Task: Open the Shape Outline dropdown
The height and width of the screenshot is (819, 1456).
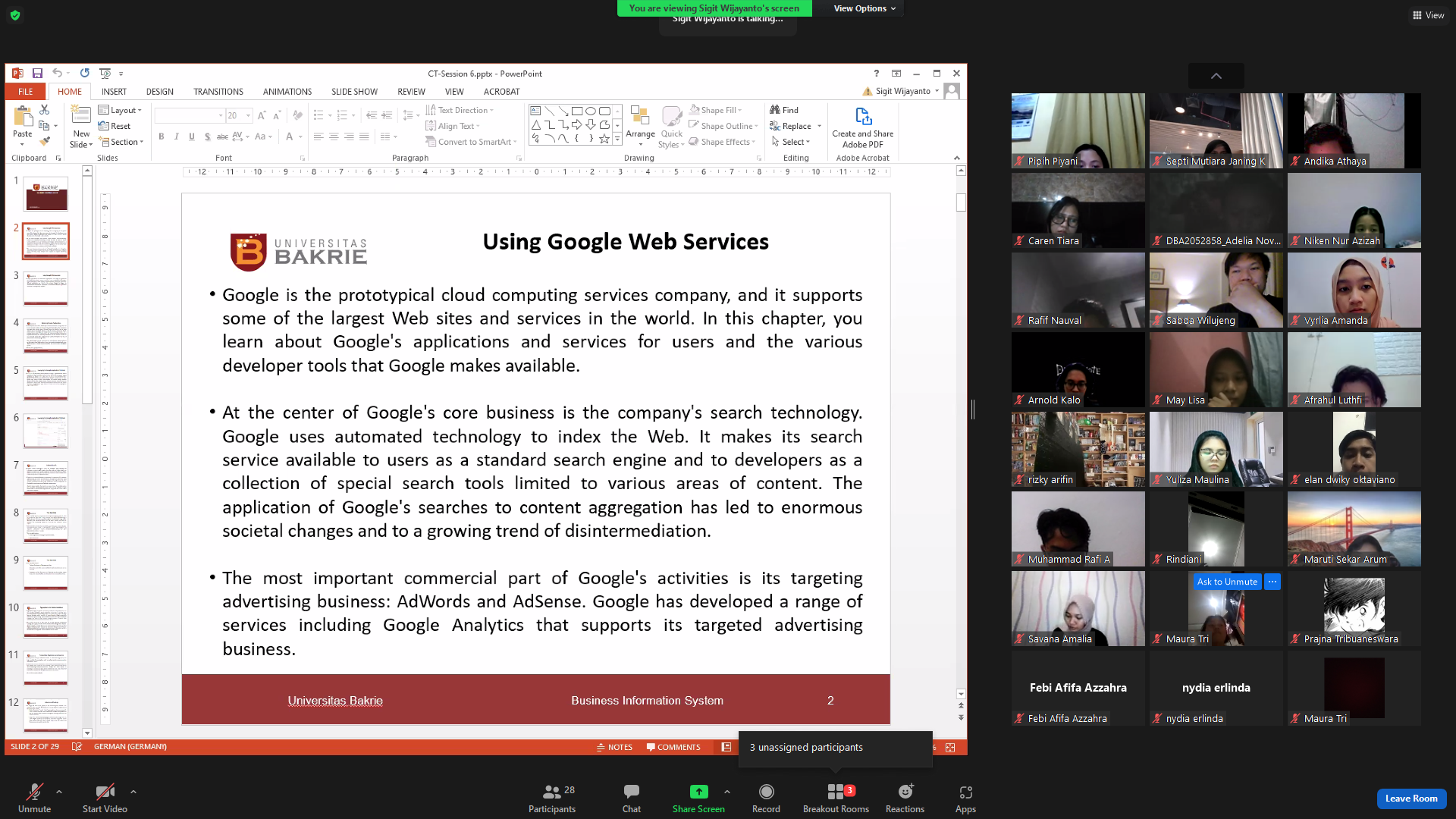Action: click(723, 126)
